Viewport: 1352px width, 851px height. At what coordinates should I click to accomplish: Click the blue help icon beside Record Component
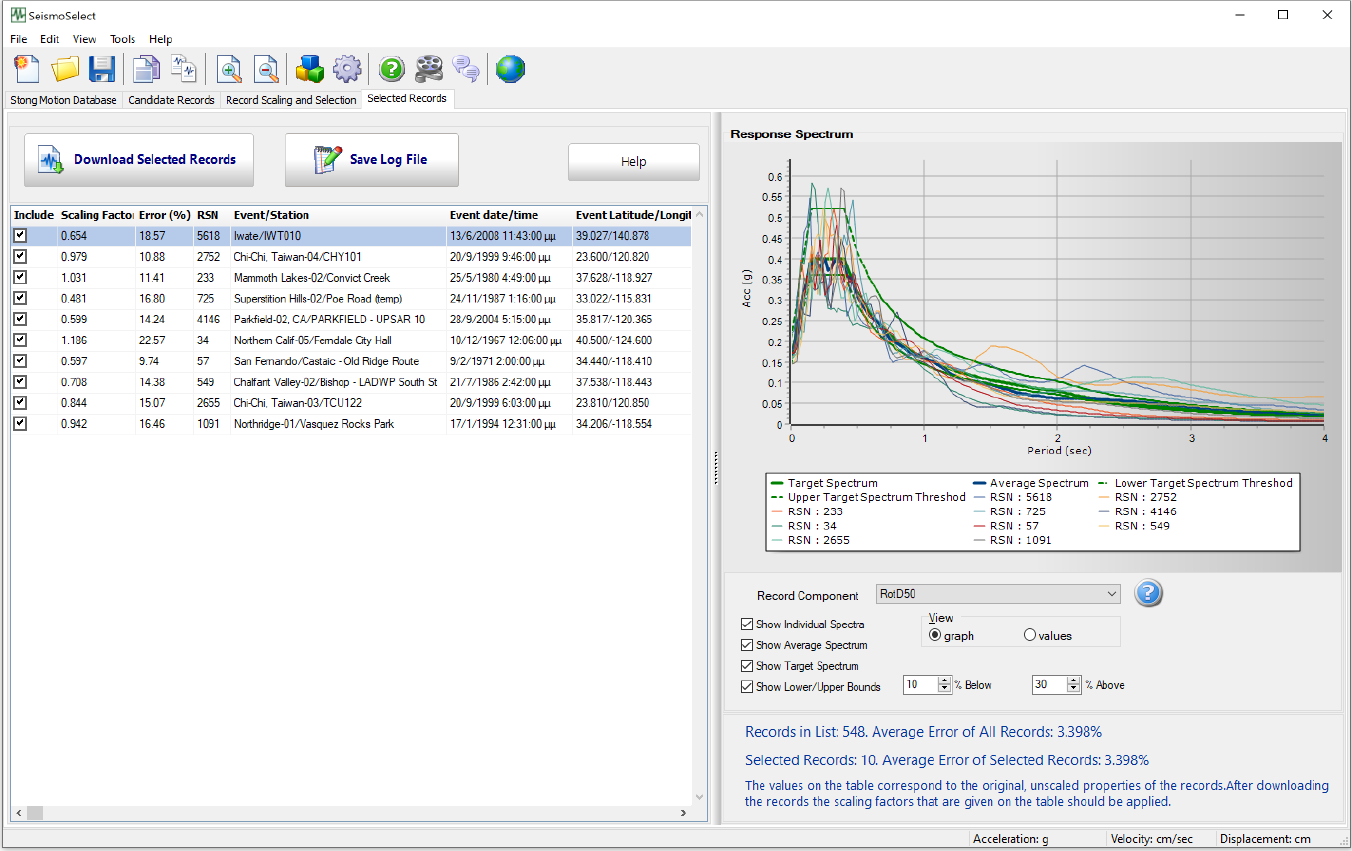[x=1149, y=594]
